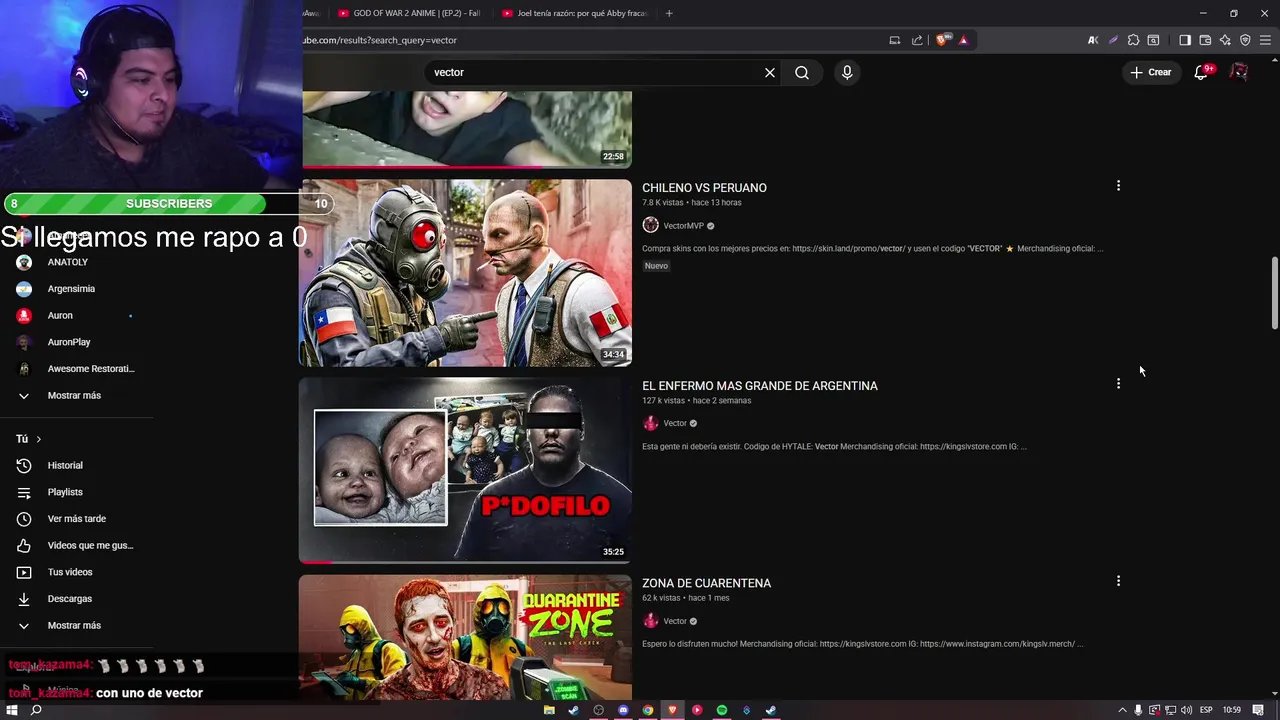Open Vector channel under ZONA DE CUARENTENA
The height and width of the screenshot is (720, 1280).
pos(675,621)
